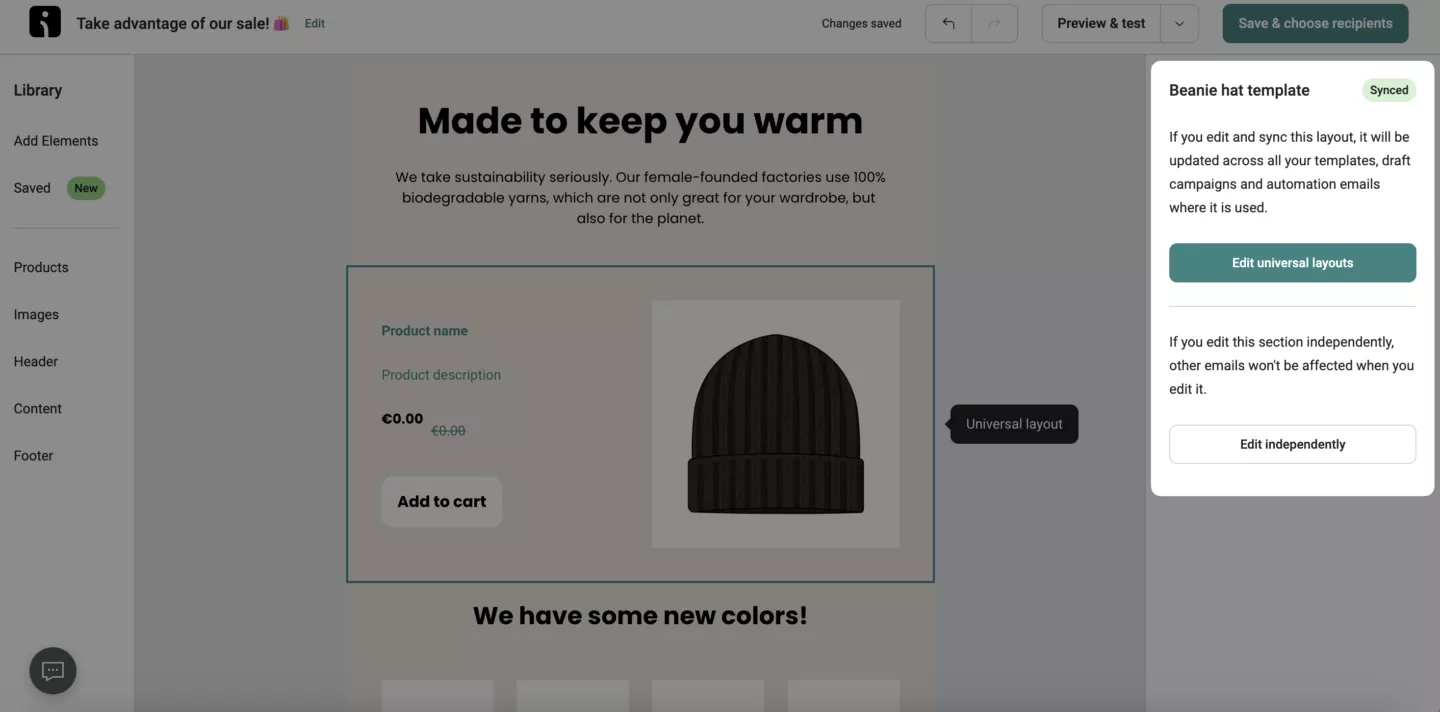Screen dimensions: 1440x712
Task: Select Content in the sidebar
Action: pos(38,409)
